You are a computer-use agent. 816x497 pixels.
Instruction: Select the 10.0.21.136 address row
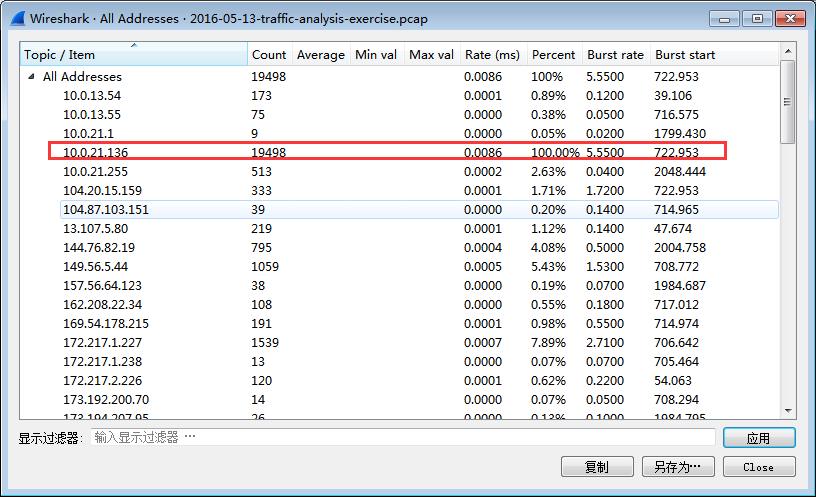[x=399, y=152]
